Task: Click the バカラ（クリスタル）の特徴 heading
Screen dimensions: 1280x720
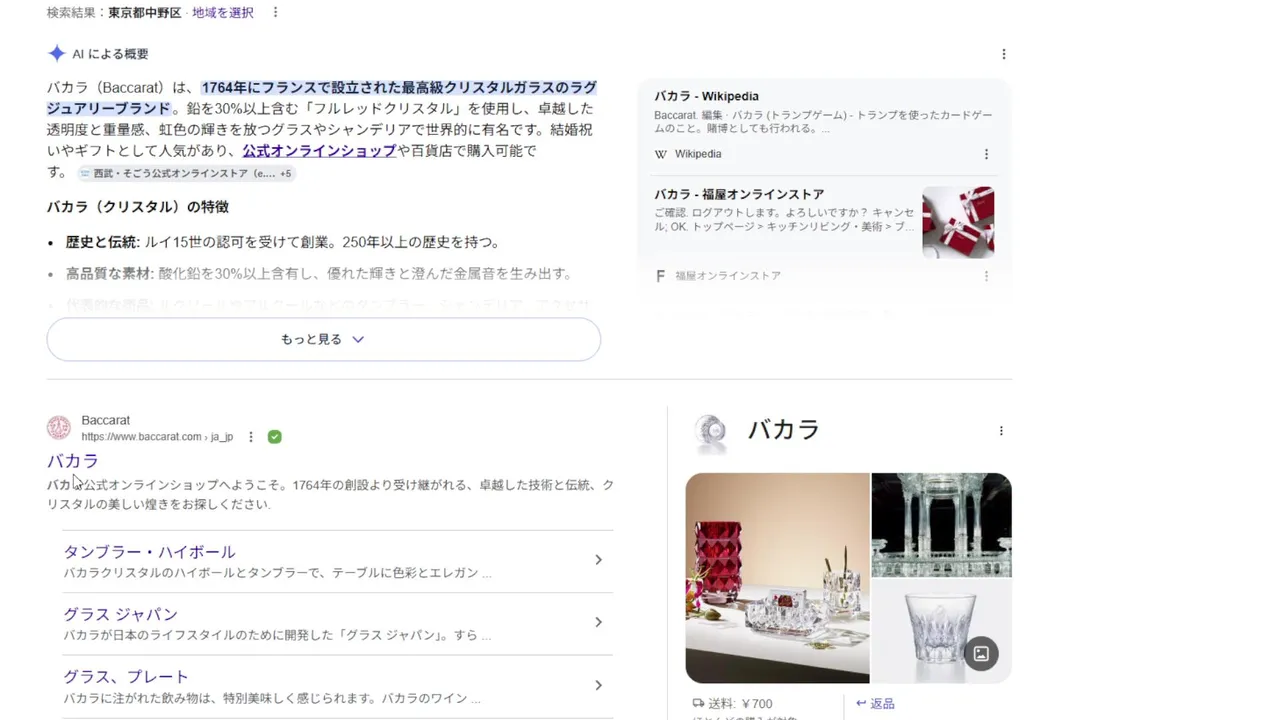Action: [138, 207]
